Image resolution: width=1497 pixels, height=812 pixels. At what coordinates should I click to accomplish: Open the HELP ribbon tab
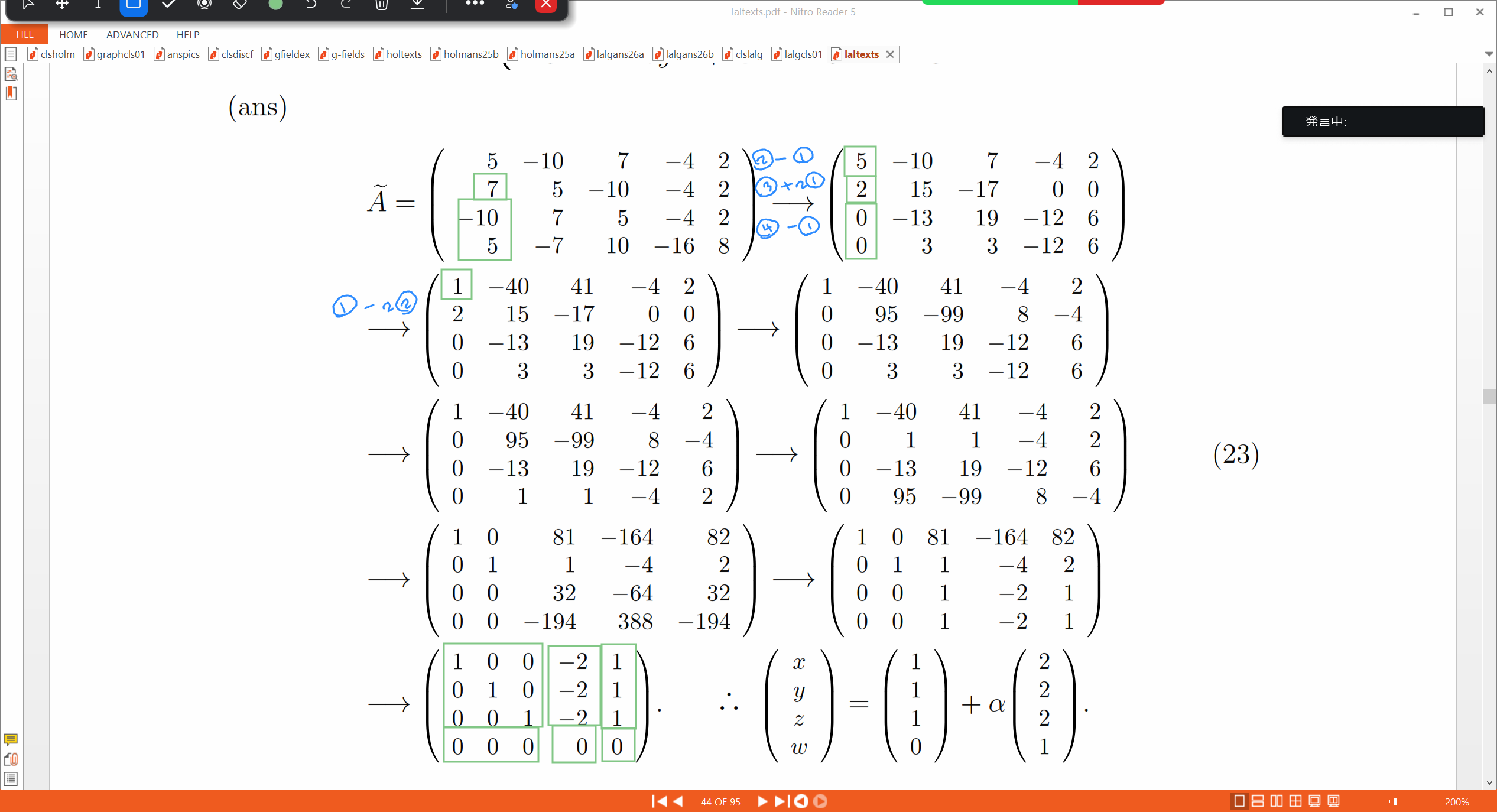click(188, 35)
